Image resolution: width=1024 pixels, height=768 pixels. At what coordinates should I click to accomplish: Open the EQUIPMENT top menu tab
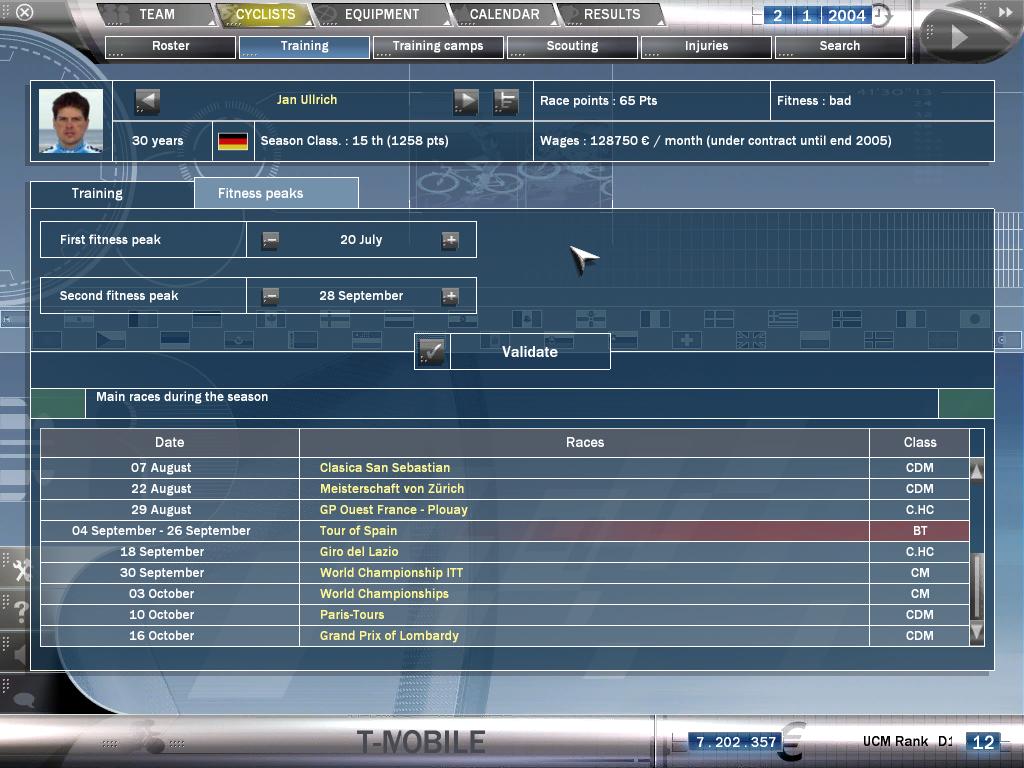click(x=381, y=15)
